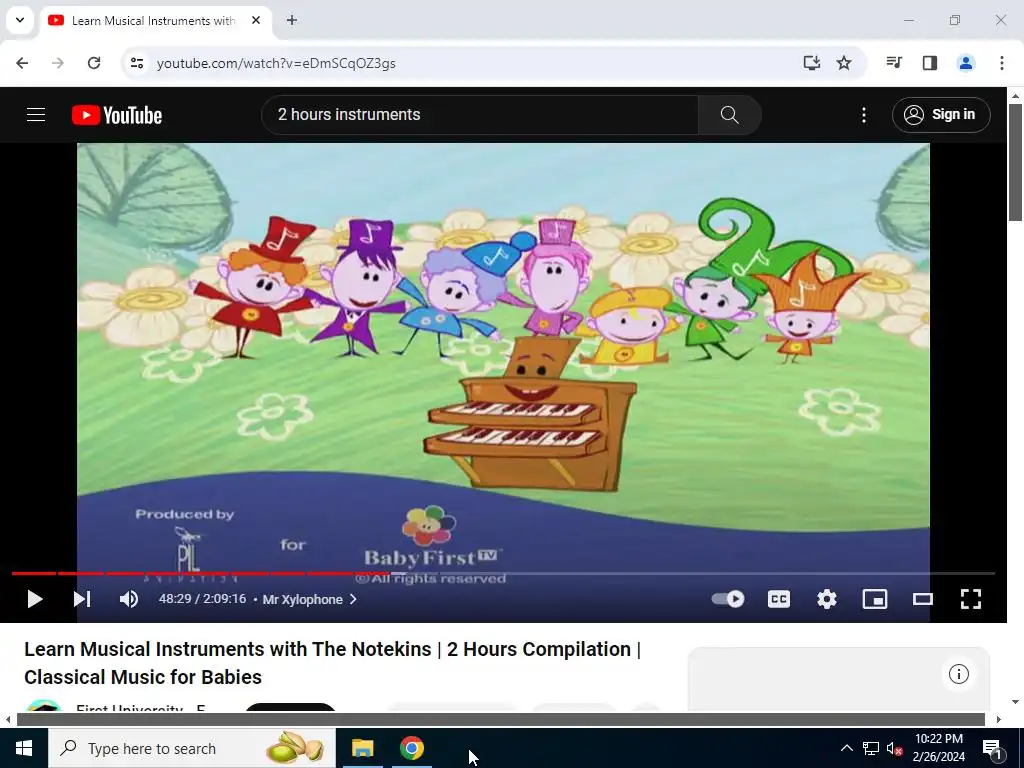Skip to the next video
1024x768 pixels.
(82, 599)
